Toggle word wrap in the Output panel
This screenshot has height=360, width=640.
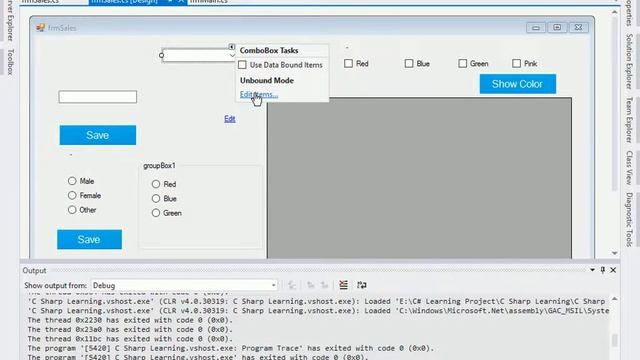[362, 285]
